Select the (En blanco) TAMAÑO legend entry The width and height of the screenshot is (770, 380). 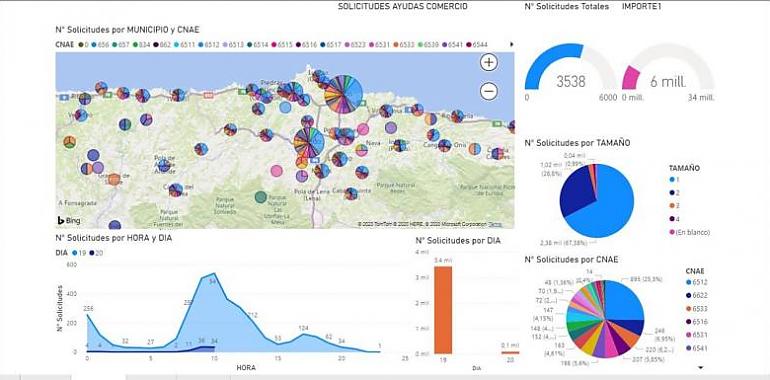point(689,232)
